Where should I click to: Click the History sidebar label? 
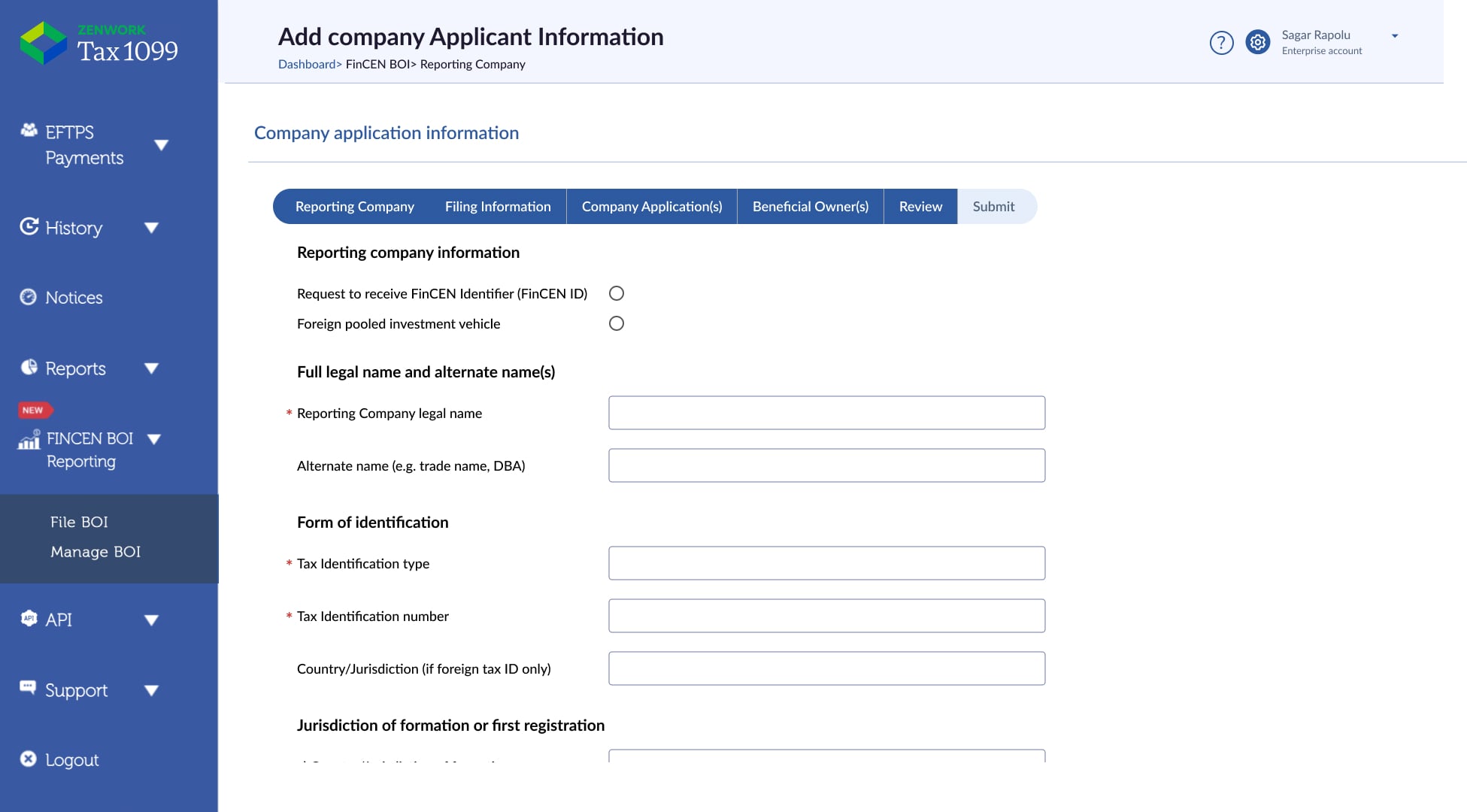pyautogui.click(x=74, y=228)
